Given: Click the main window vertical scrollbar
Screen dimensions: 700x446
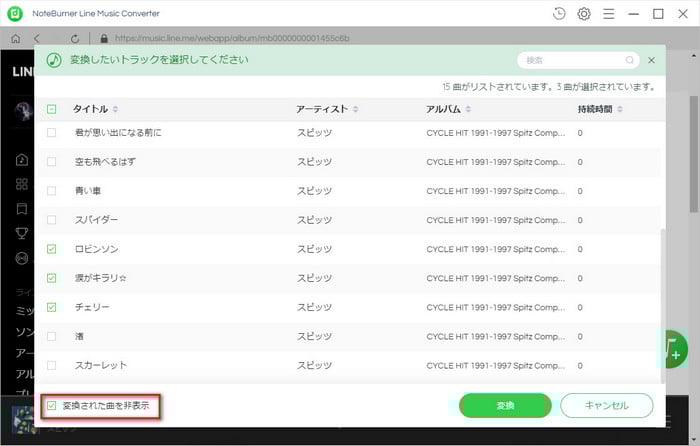Looking at the screenshot, I should (694, 154).
